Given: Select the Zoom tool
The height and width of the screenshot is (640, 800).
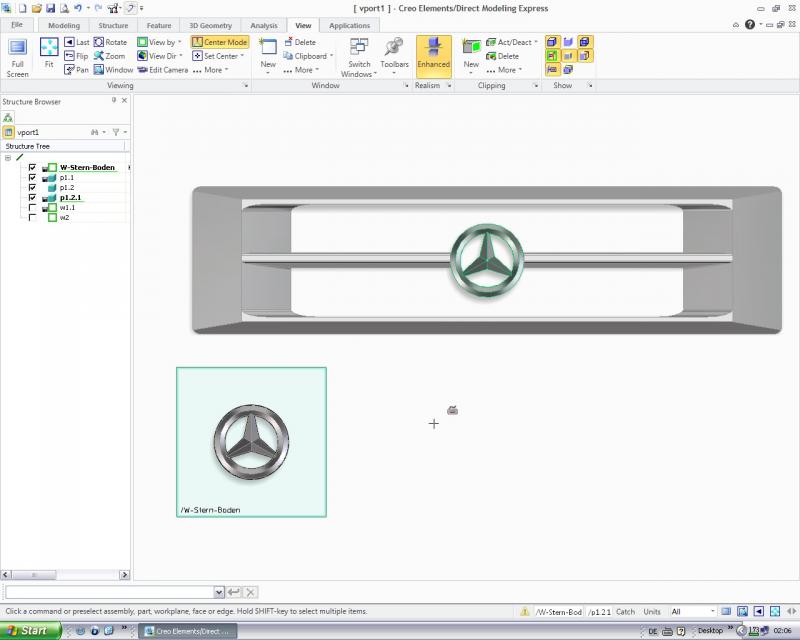Looking at the screenshot, I should [x=109, y=56].
